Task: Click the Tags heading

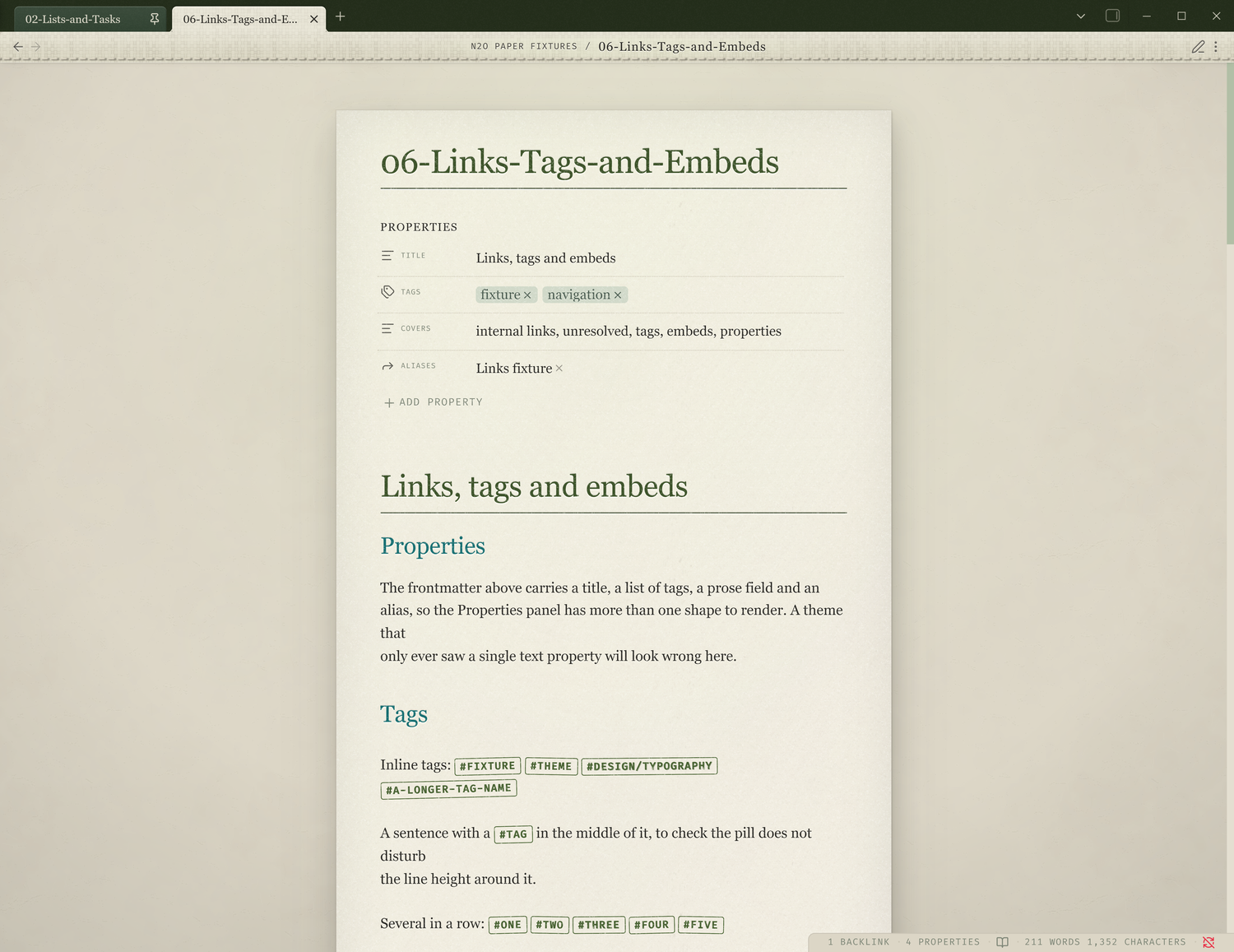Action: 404,714
